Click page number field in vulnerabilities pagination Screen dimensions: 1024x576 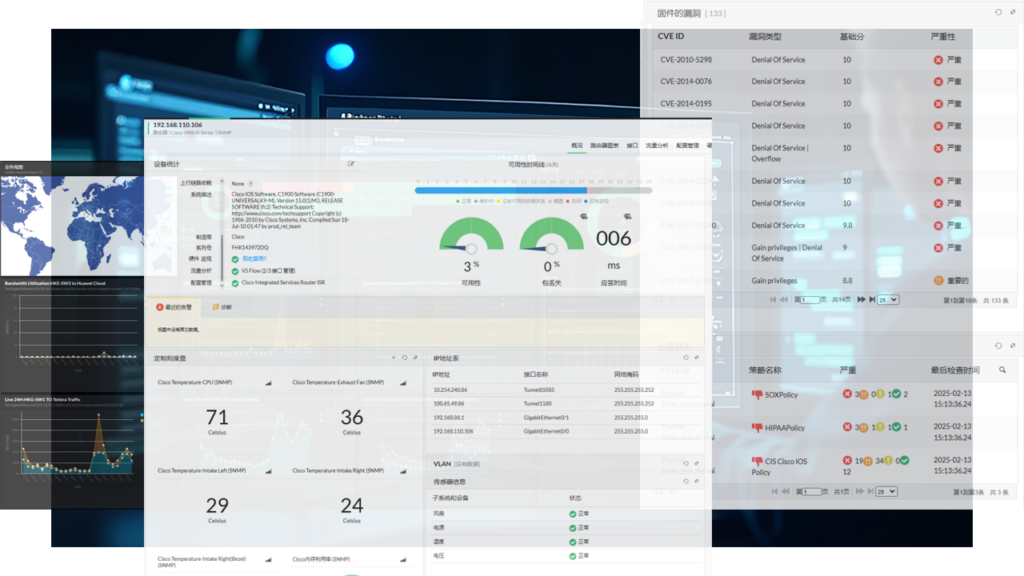[811, 299]
